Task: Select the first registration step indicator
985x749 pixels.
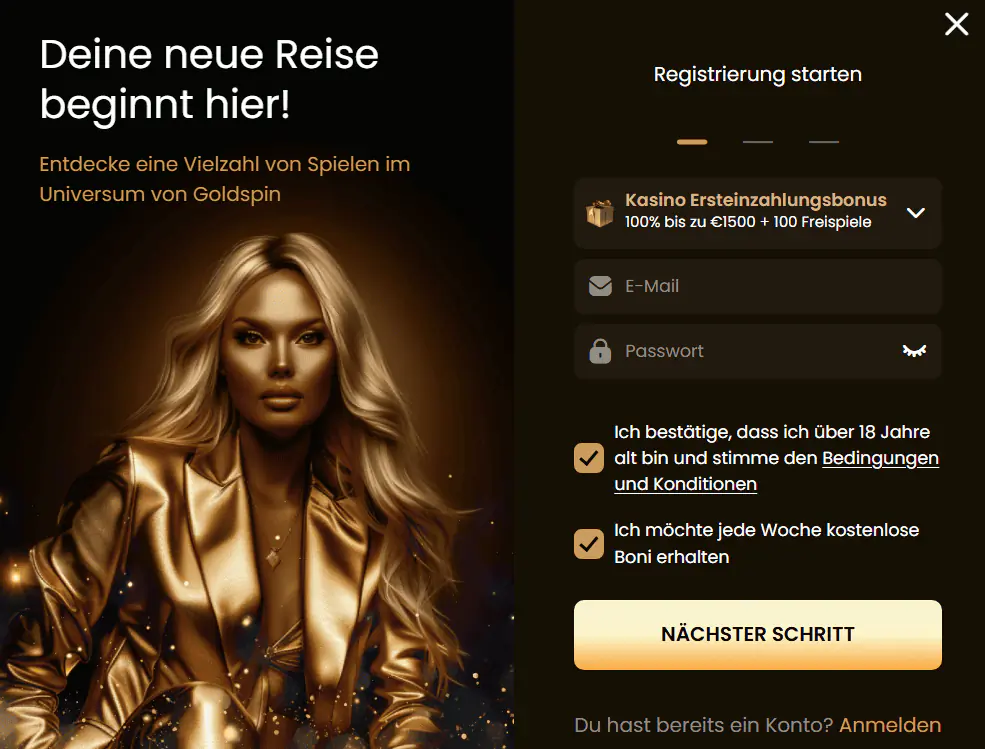Action: point(692,142)
